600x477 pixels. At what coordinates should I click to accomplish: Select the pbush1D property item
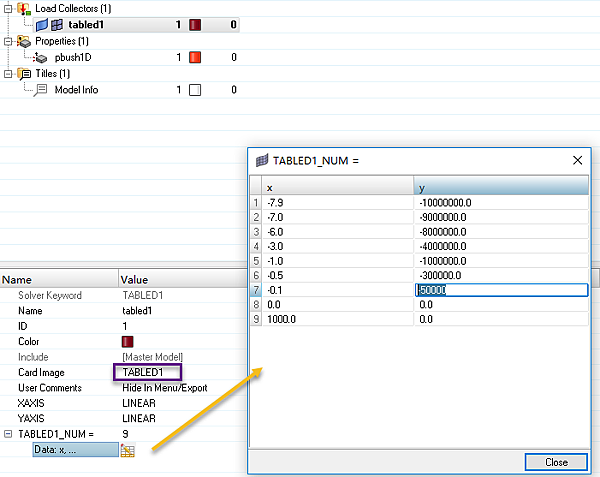73,57
